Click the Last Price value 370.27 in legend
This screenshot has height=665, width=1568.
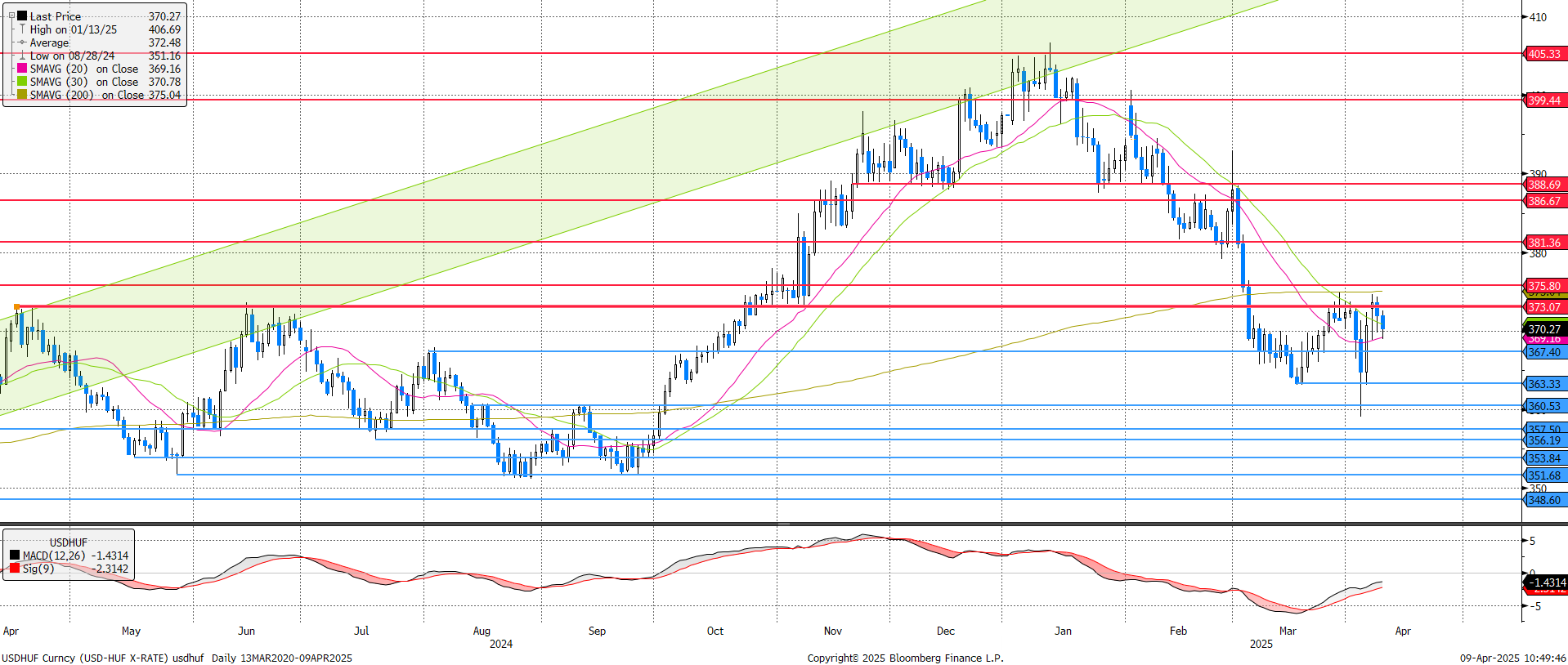pyautogui.click(x=164, y=16)
